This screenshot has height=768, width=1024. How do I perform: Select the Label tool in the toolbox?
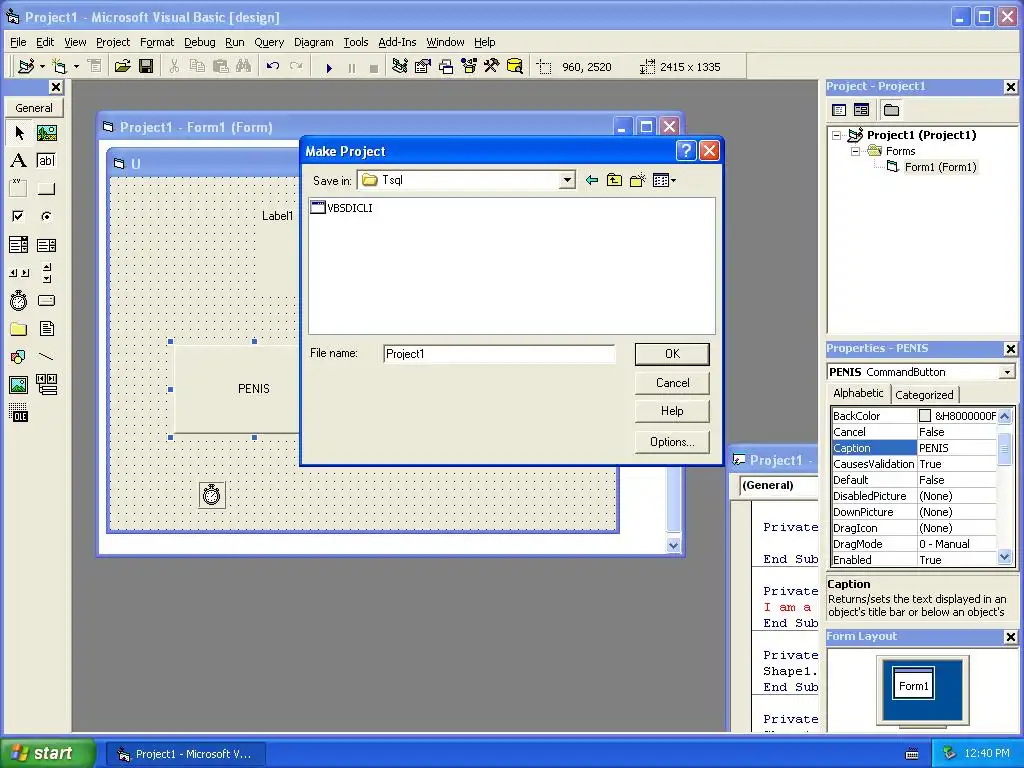[19, 161]
